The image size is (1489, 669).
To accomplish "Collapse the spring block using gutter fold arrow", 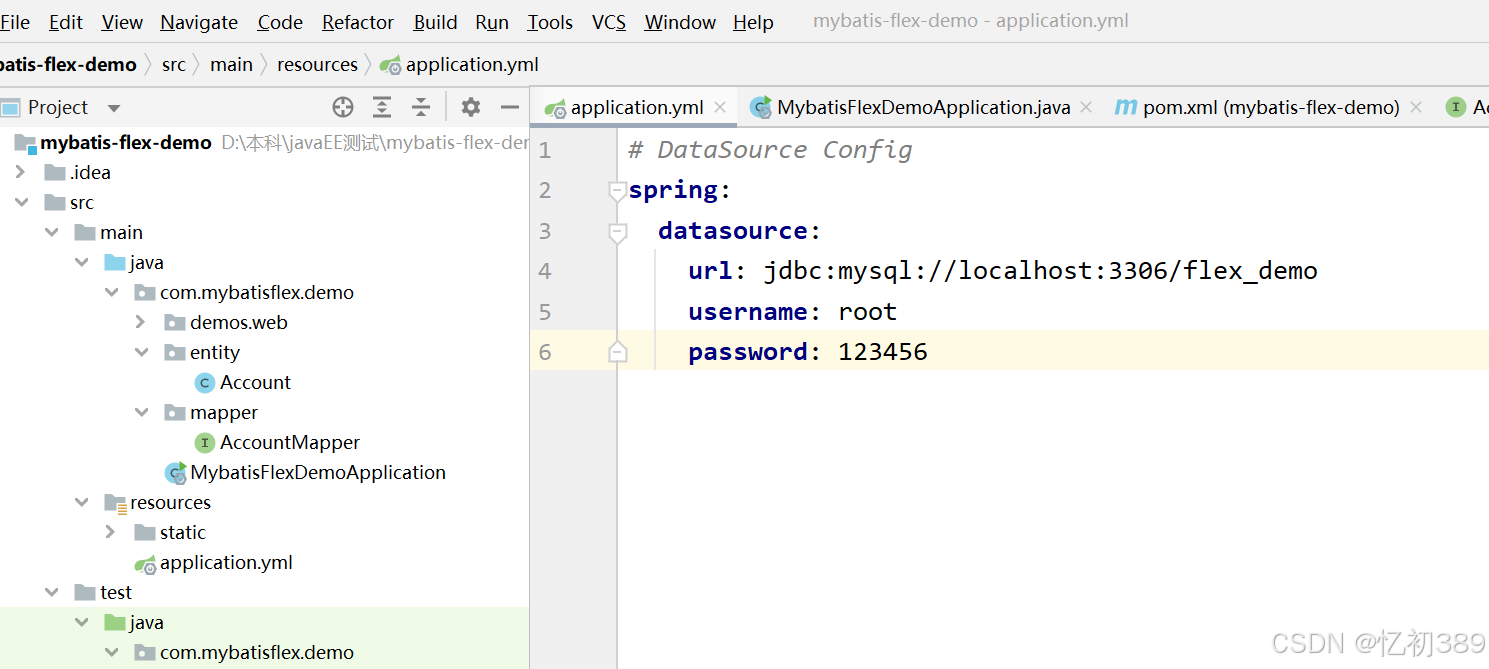I will (617, 190).
